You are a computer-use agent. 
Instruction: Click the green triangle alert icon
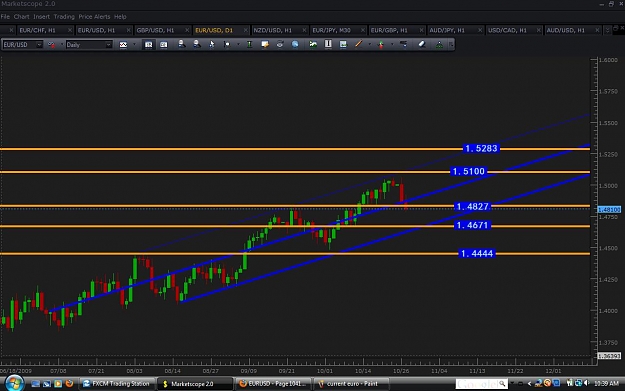click(439, 45)
